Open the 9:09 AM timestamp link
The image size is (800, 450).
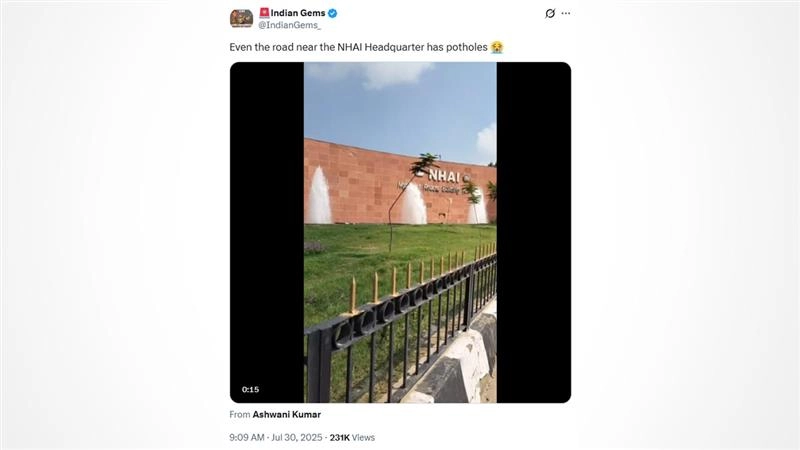click(x=247, y=437)
